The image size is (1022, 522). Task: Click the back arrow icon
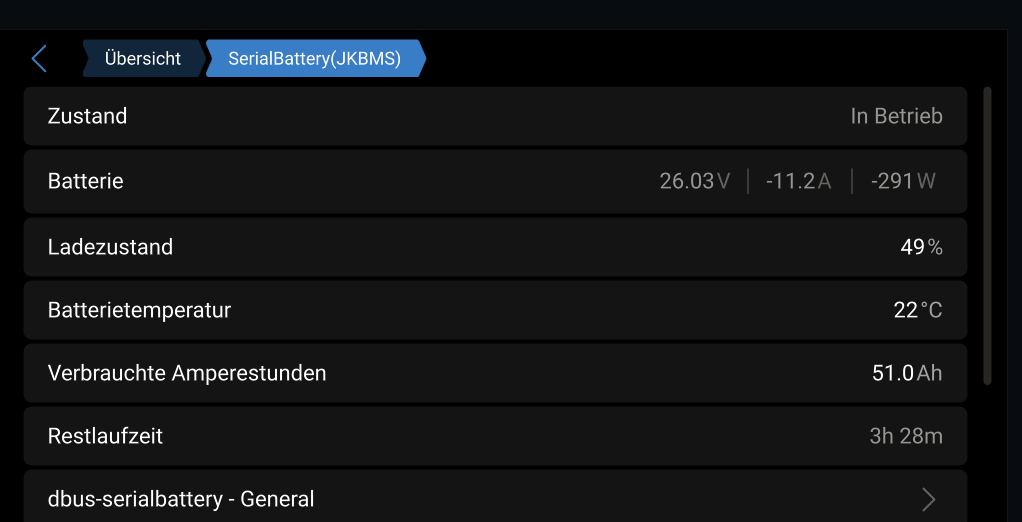click(39, 59)
